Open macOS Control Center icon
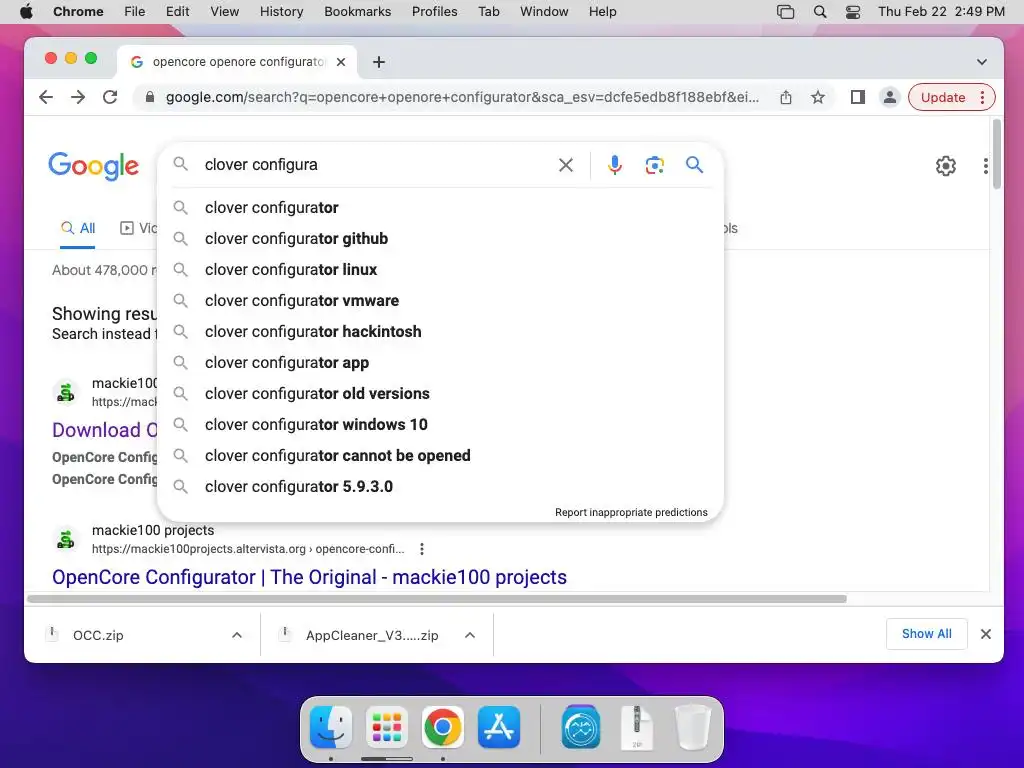Viewport: 1024px width, 768px height. (853, 12)
